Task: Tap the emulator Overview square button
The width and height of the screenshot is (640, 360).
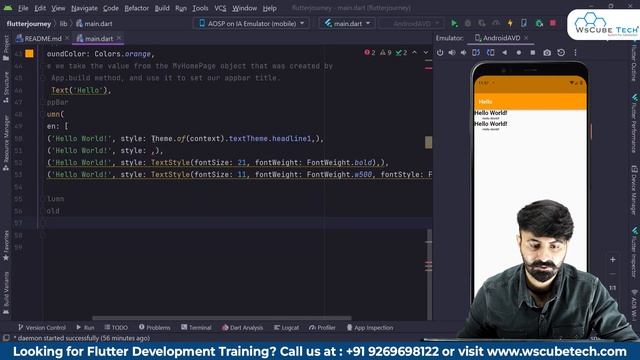Action: pos(533,53)
